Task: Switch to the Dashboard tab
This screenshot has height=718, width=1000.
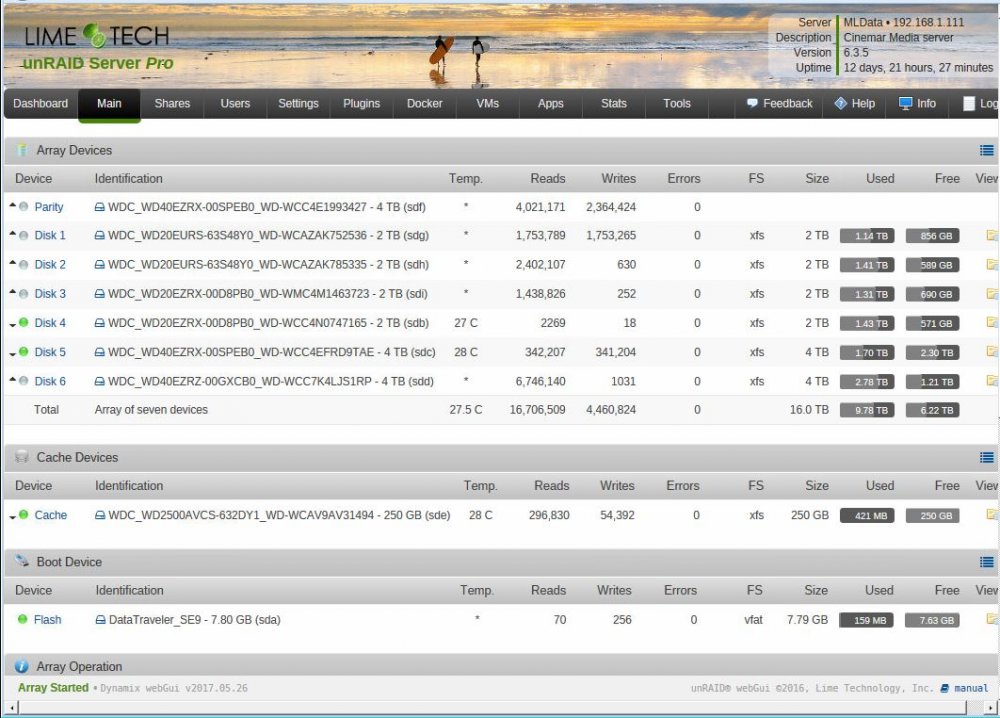Action: click(40, 103)
